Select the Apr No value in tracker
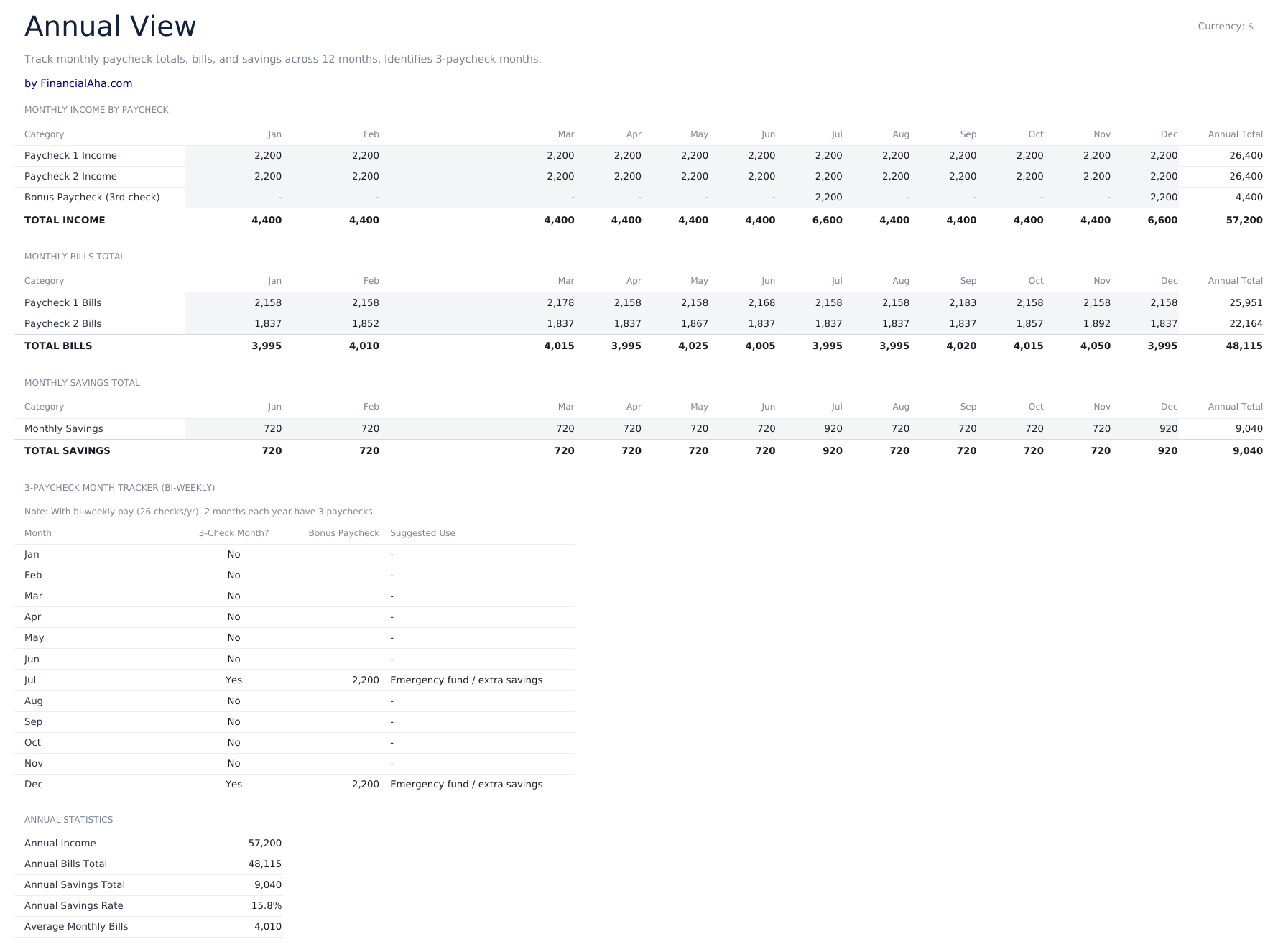1278x952 pixels. [233, 617]
